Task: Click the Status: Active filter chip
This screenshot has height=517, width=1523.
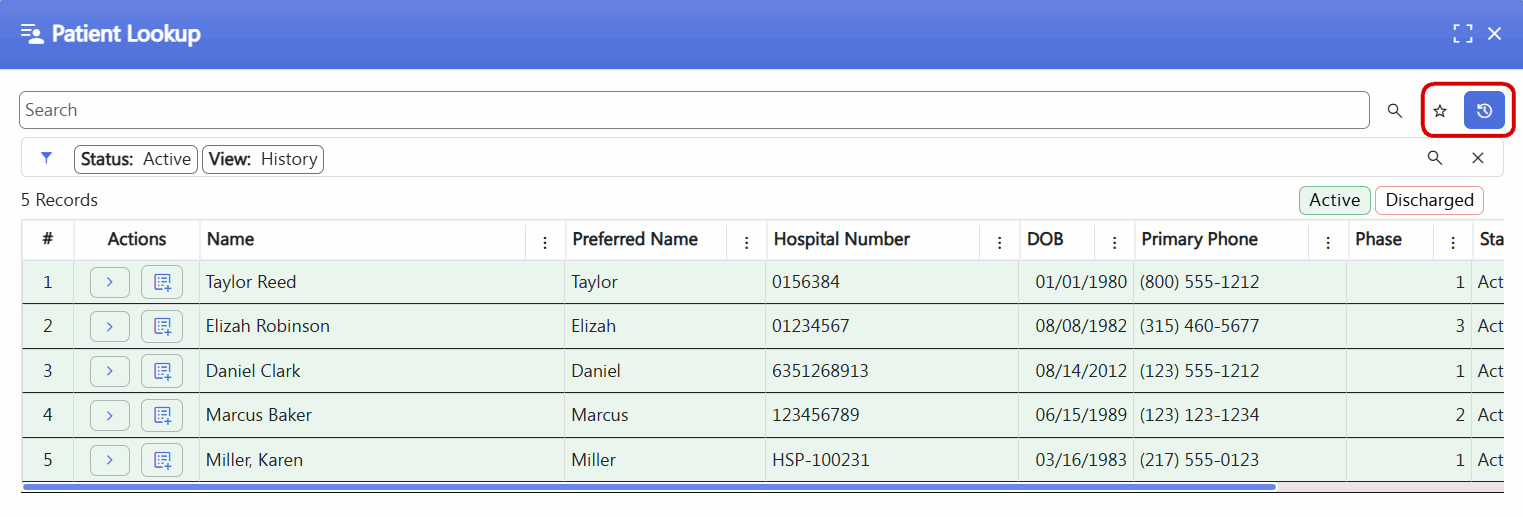Action: click(136, 159)
